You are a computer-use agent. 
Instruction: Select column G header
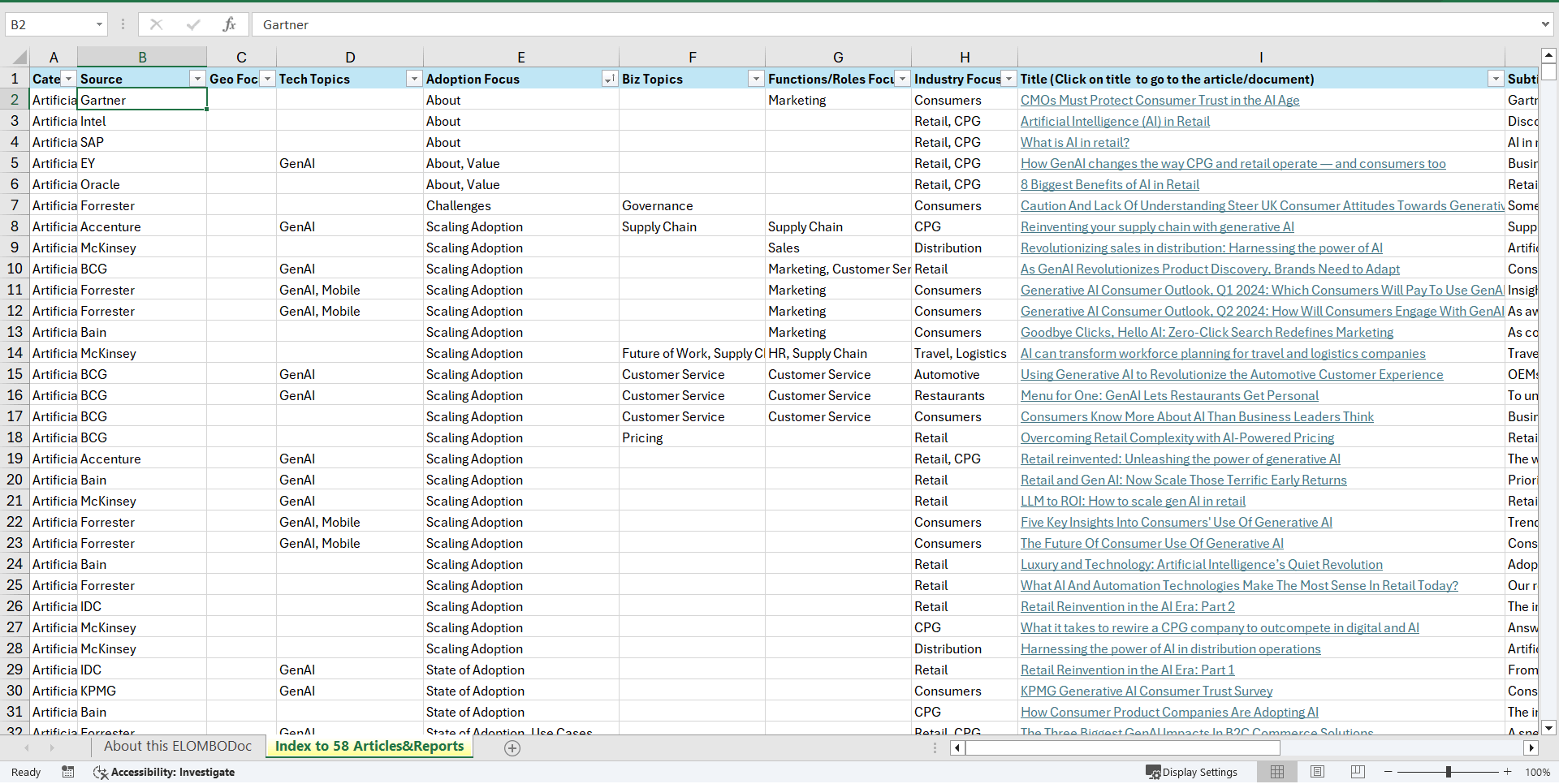click(838, 57)
